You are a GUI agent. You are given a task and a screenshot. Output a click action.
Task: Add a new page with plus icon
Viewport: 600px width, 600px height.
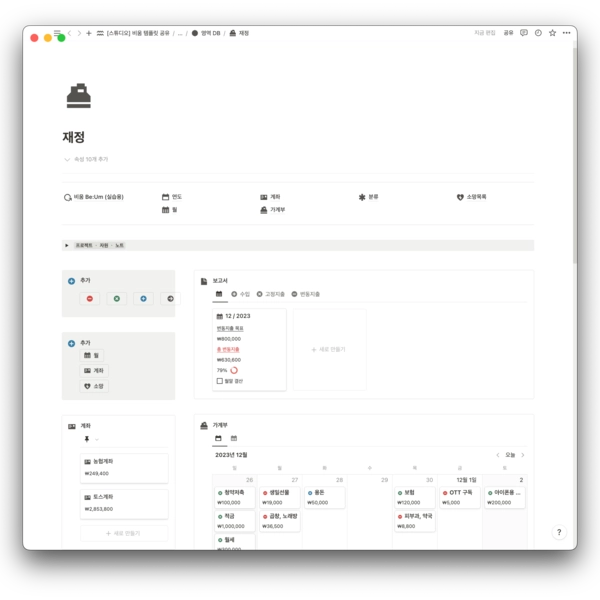[89, 33]
